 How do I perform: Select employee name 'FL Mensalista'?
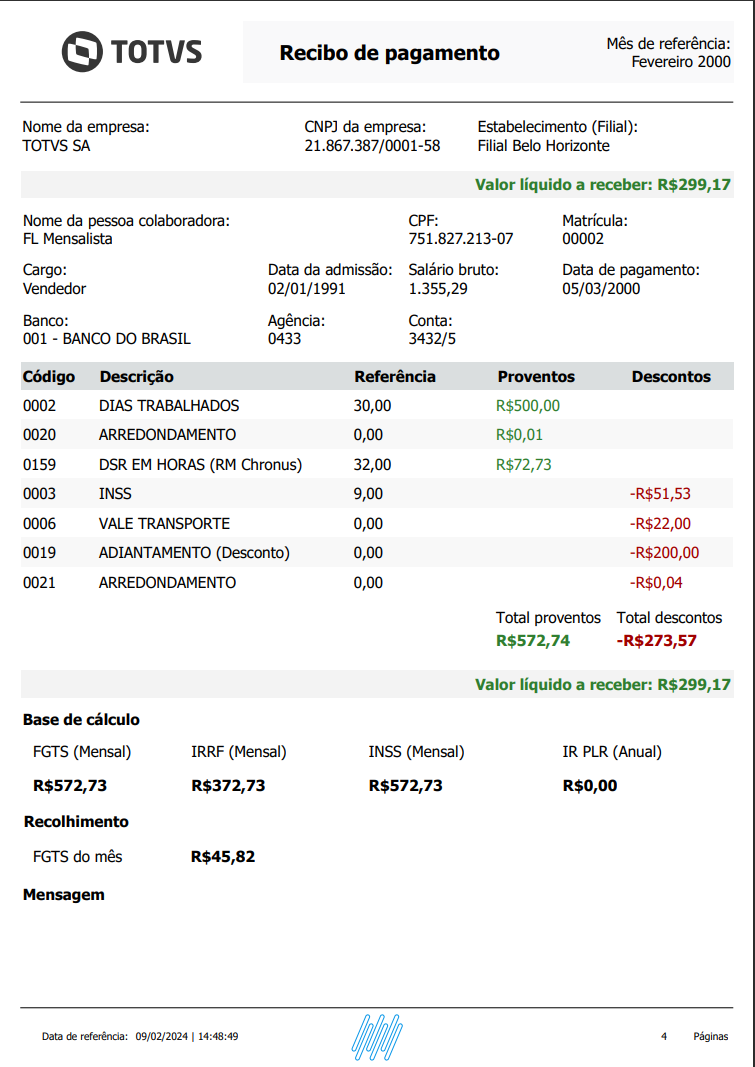point(67,239)
